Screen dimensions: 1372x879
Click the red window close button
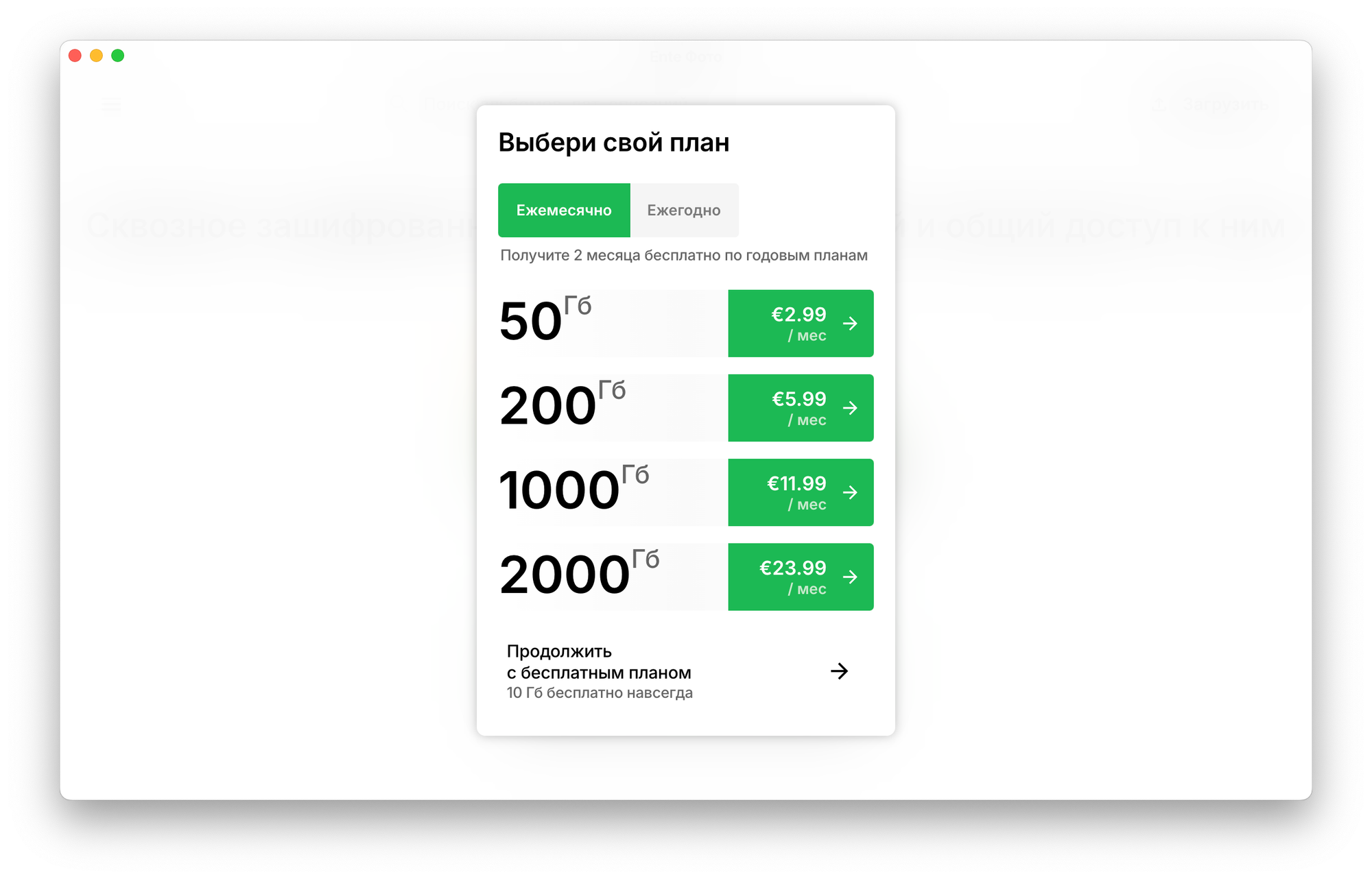click(x=75, y=56)
